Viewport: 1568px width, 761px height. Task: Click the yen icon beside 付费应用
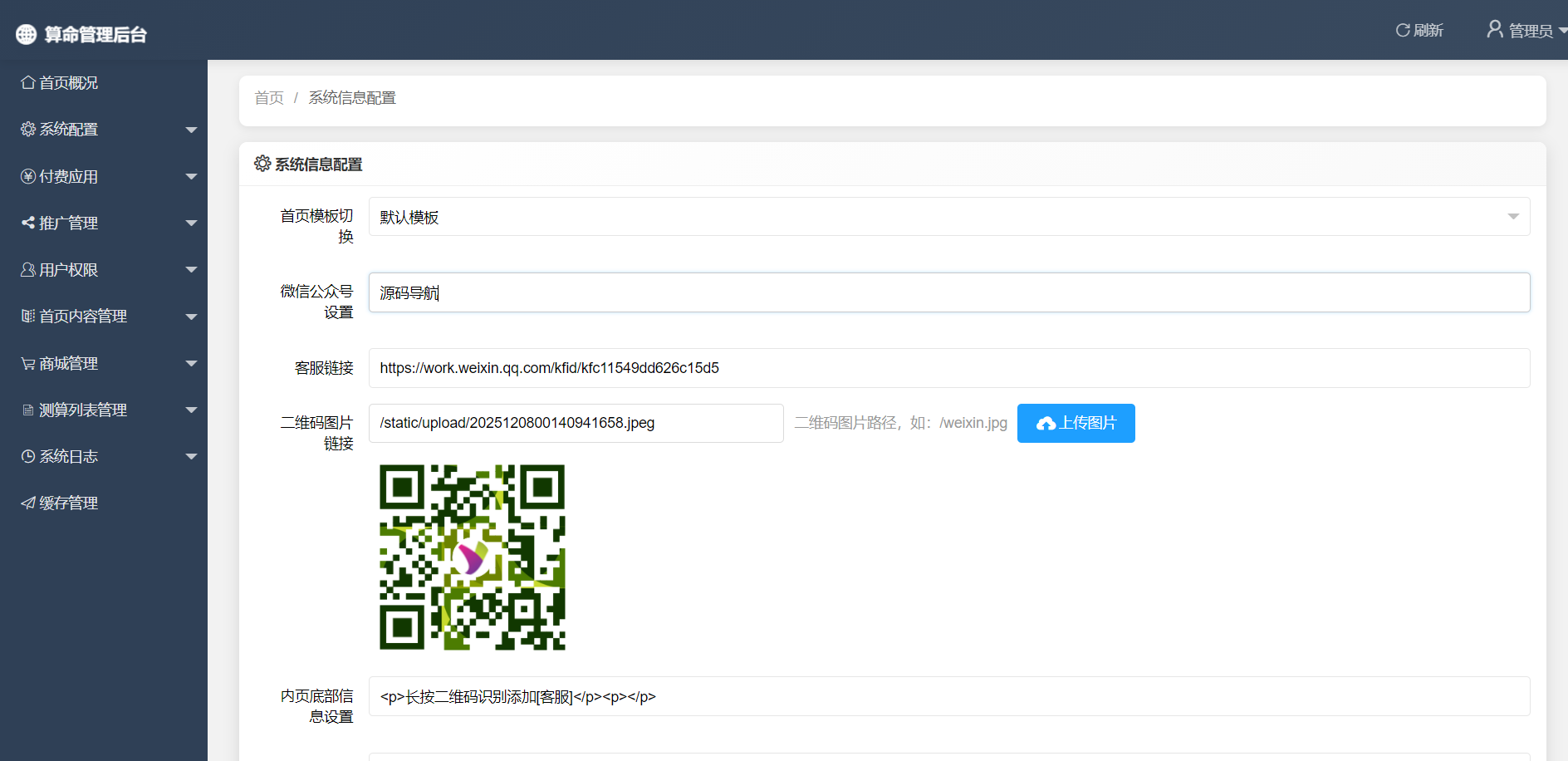click(x=28, y=176)
